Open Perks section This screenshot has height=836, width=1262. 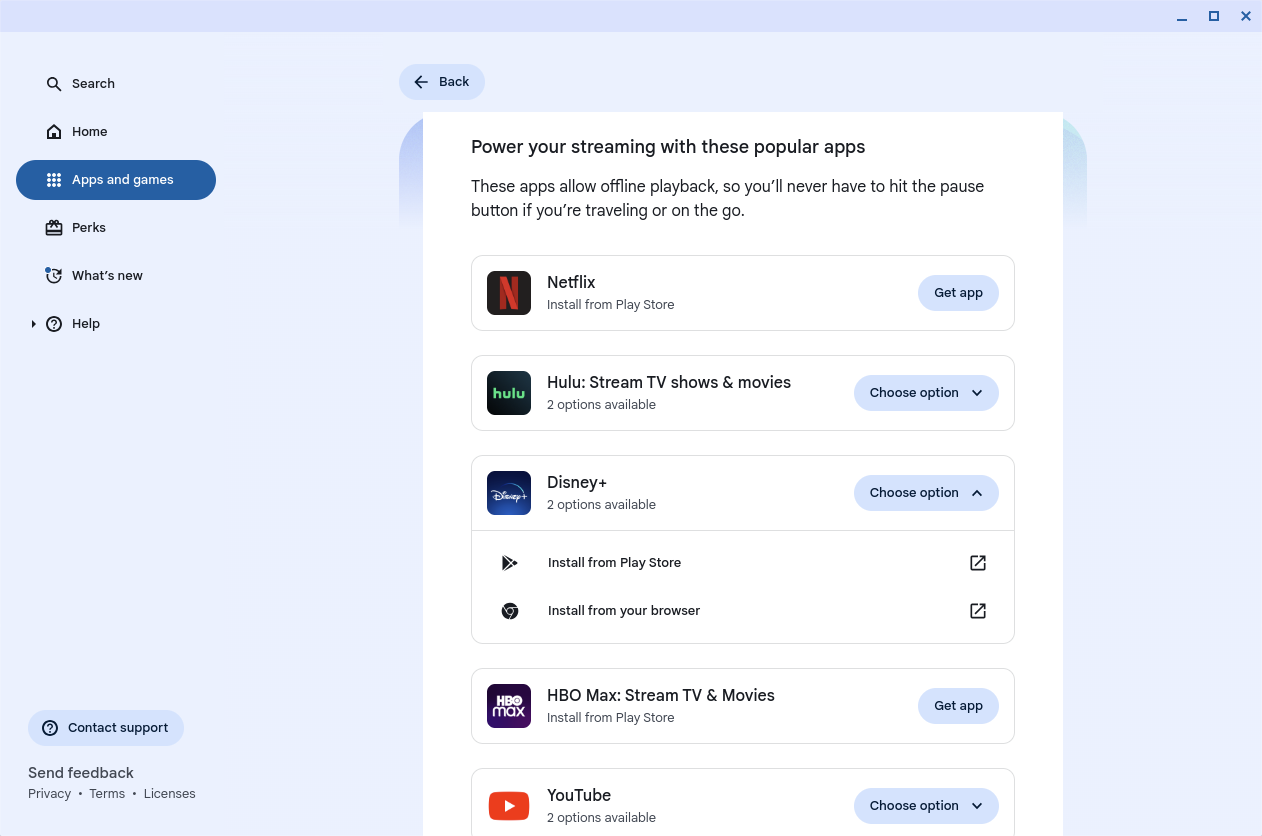88,228
